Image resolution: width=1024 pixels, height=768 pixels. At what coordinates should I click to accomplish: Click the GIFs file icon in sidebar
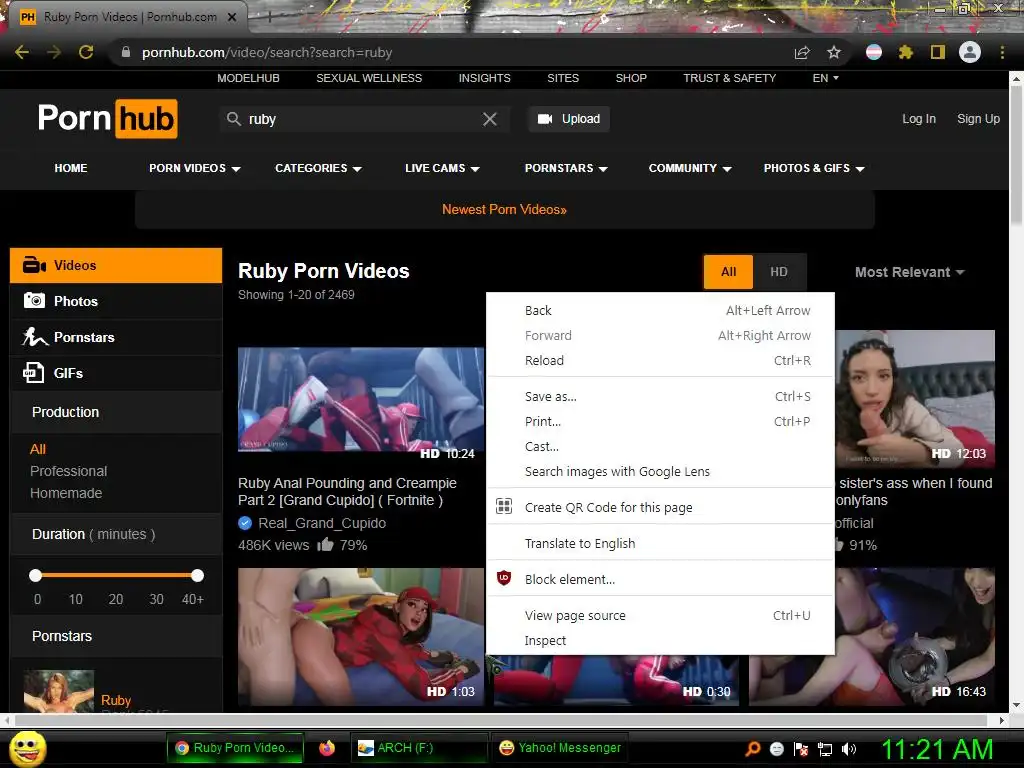click(x=33, y=372)
